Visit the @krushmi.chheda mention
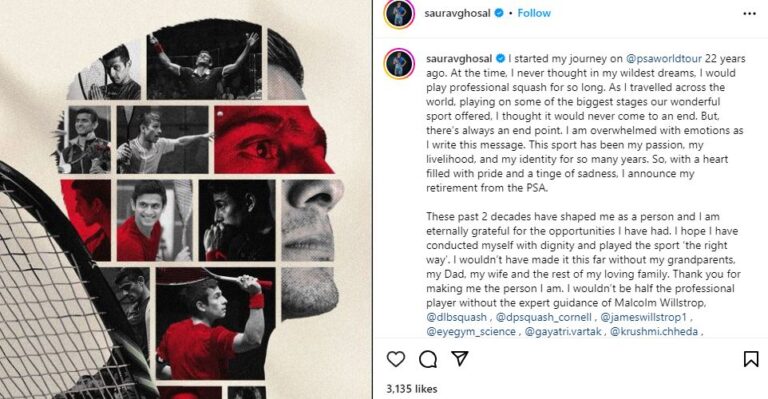Screen dimensions: 768x399 (x=654, y=331)
